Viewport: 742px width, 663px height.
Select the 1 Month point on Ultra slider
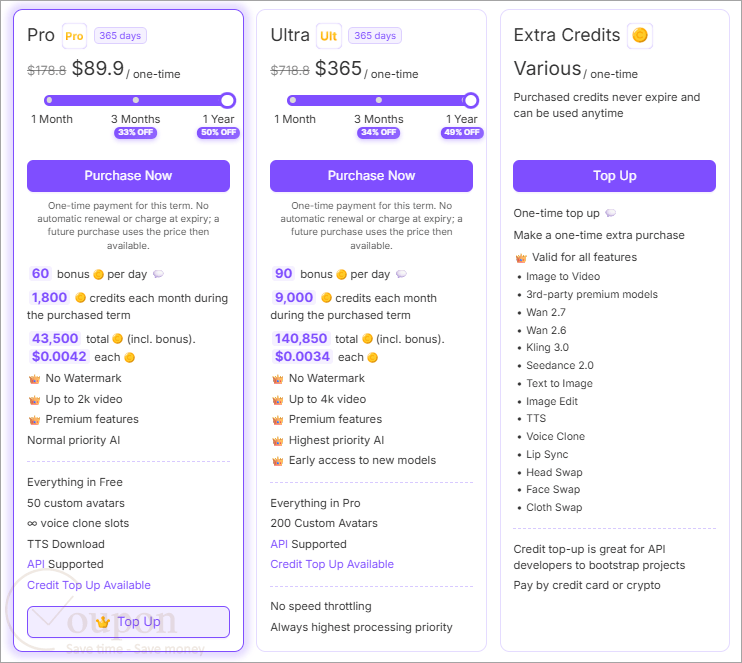pos(293,100)
